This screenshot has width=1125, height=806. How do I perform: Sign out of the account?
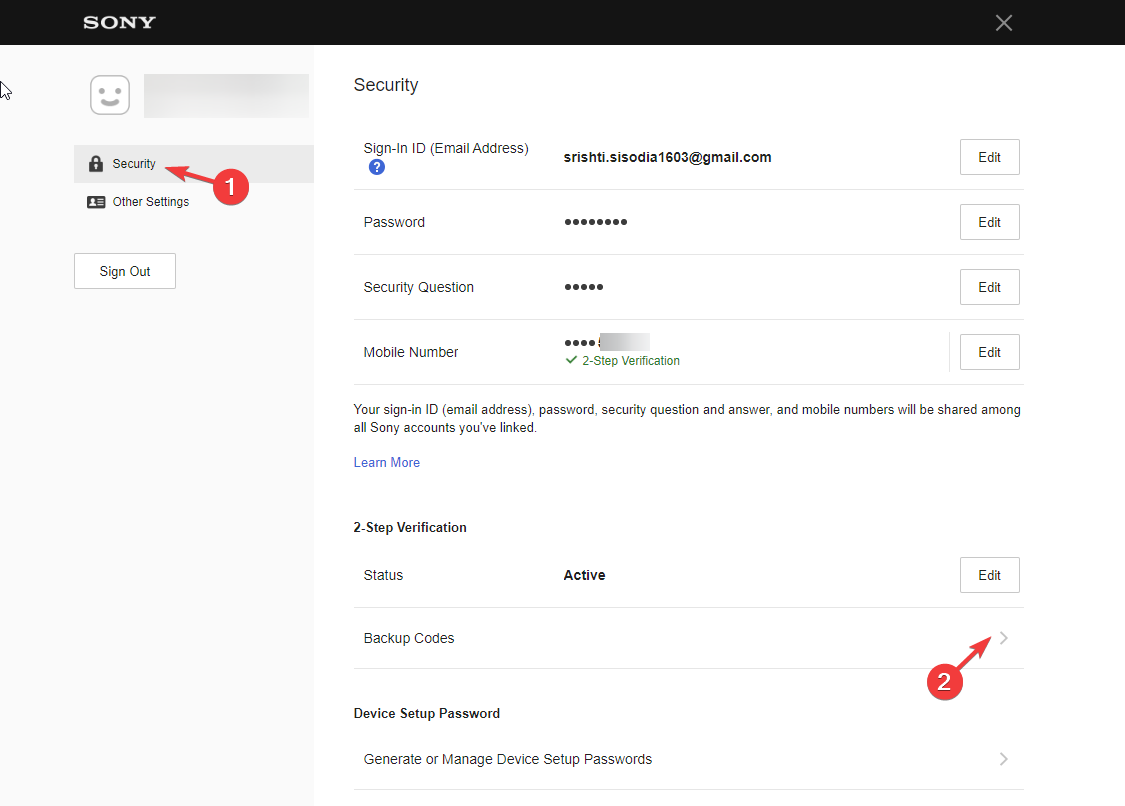[x=125, y=271]
